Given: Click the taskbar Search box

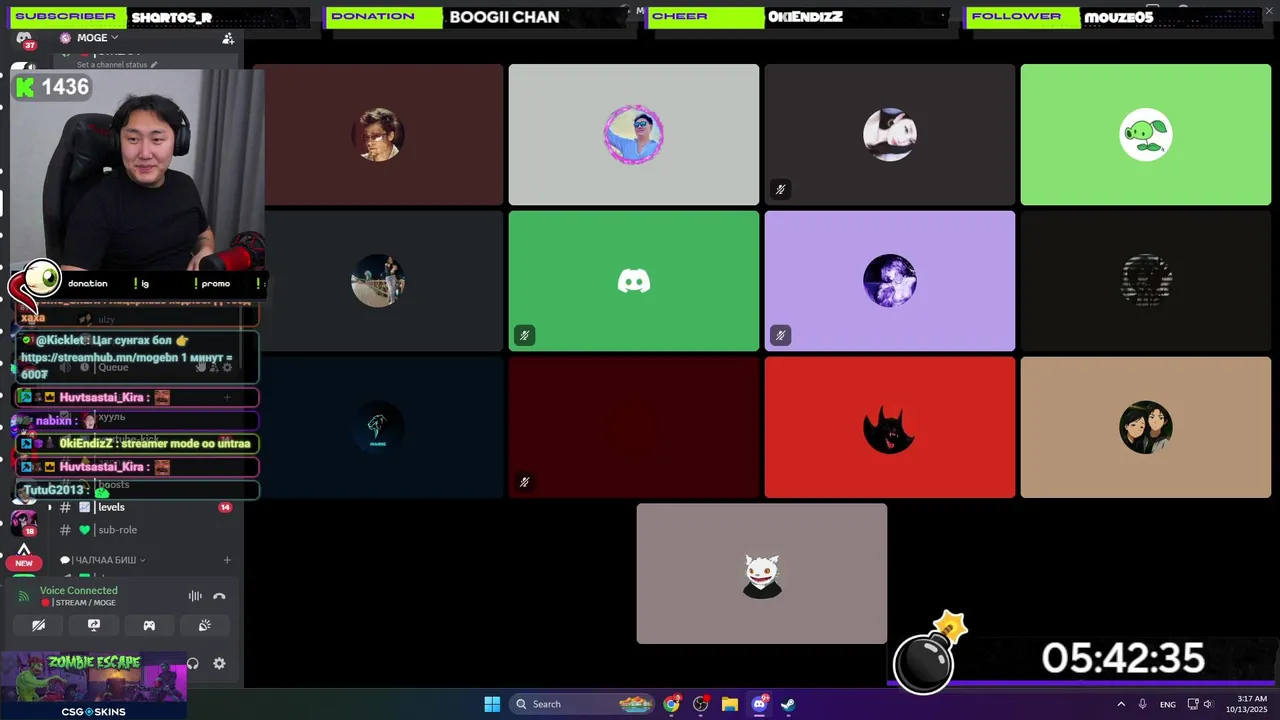Looking at the screenshot, I should pyautogui.click(x=583, y=704).
